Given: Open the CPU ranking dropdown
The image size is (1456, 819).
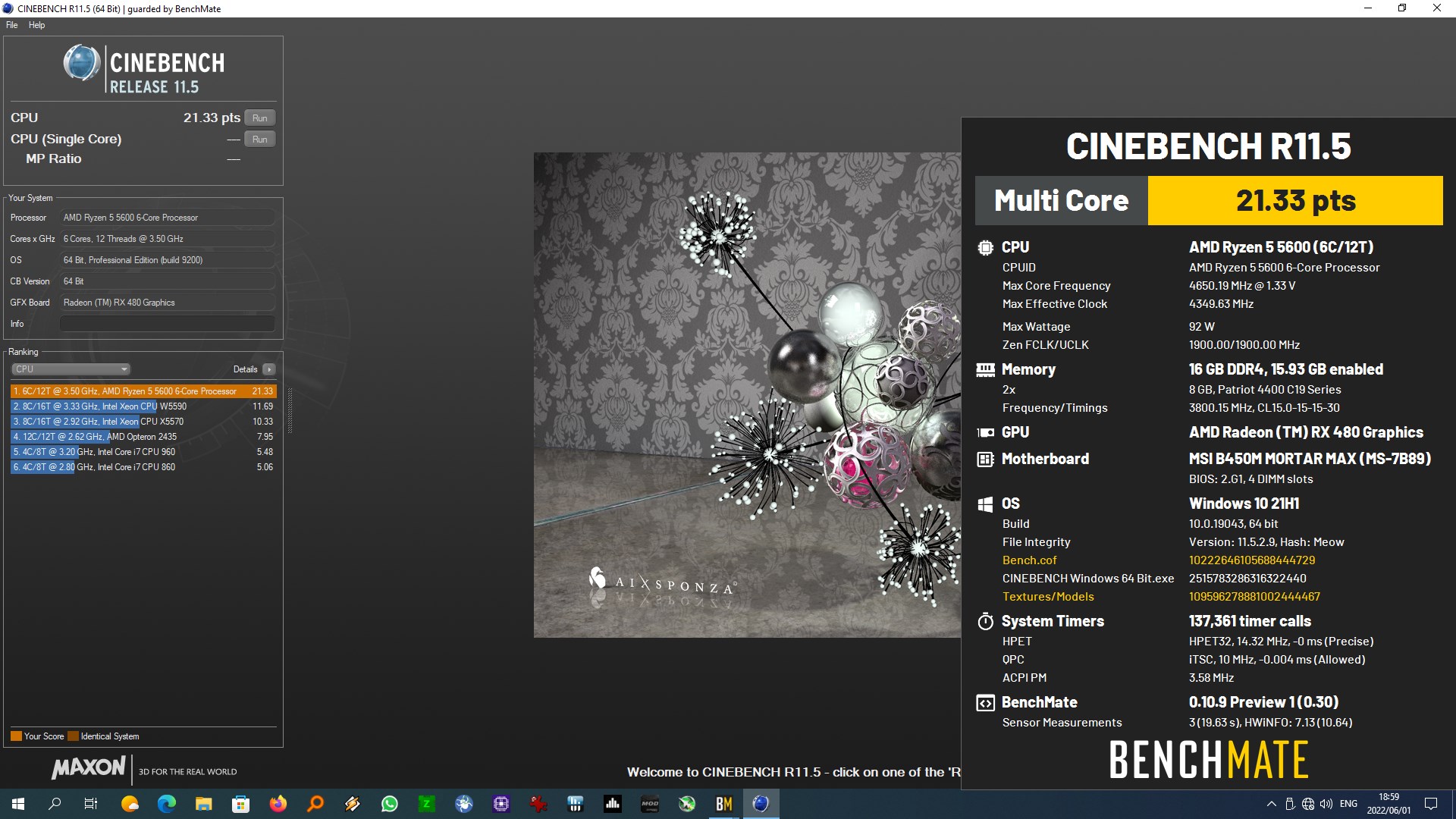Looking at the screenshot, I should (71, 369).
